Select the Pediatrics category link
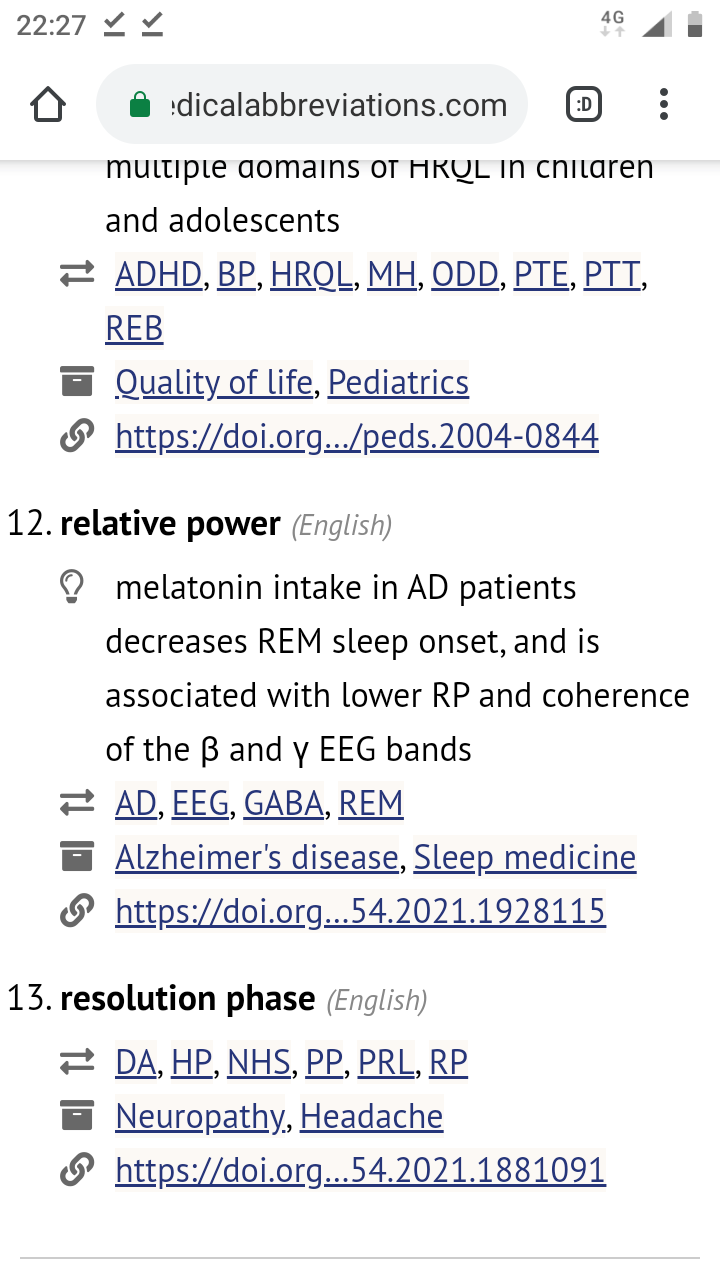The width and height of the screenshot is (720, 1280). [x=398, y=382]
